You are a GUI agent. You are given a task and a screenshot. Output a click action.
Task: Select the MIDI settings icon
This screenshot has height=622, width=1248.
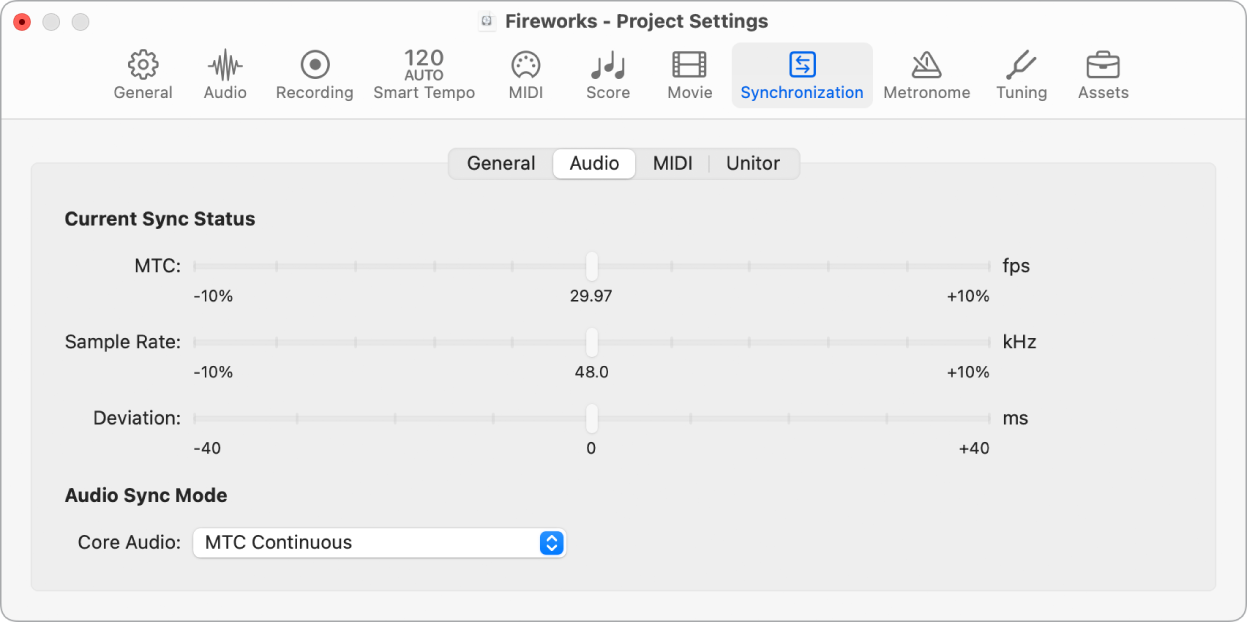[525, 75]
